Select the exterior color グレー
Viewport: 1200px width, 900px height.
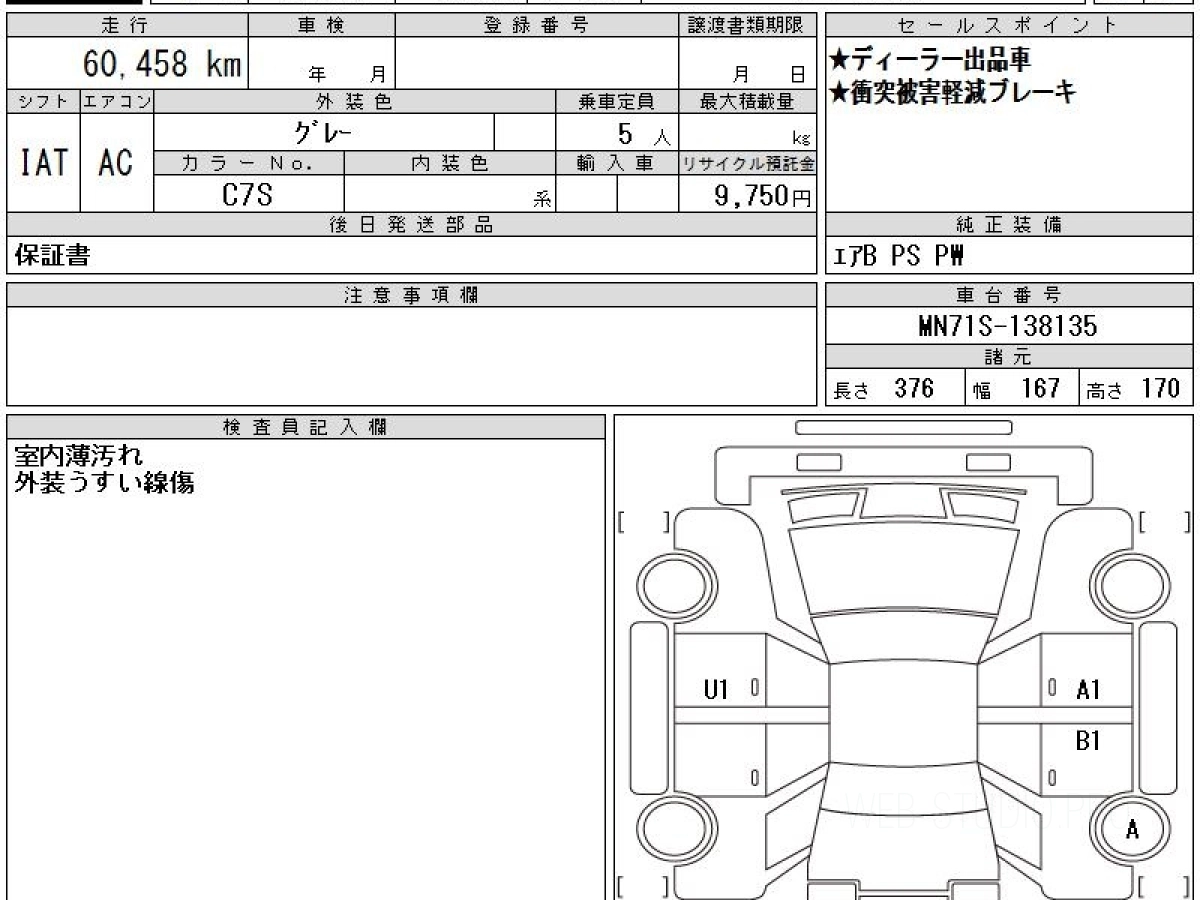pos(324,132)
